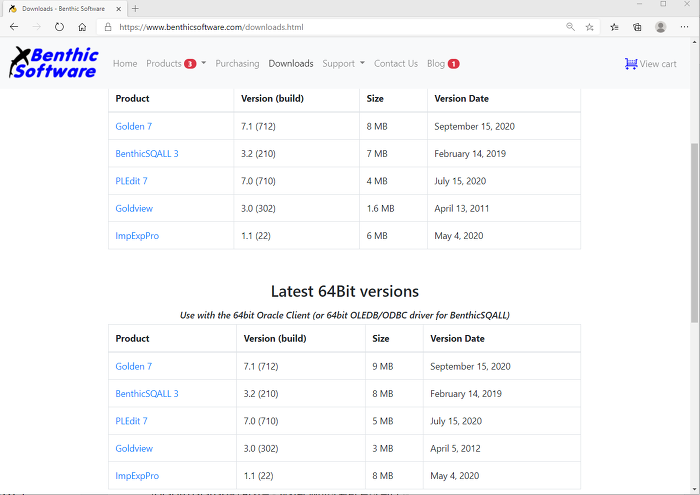Download Goldview from the 1.6 MB row

134,208
